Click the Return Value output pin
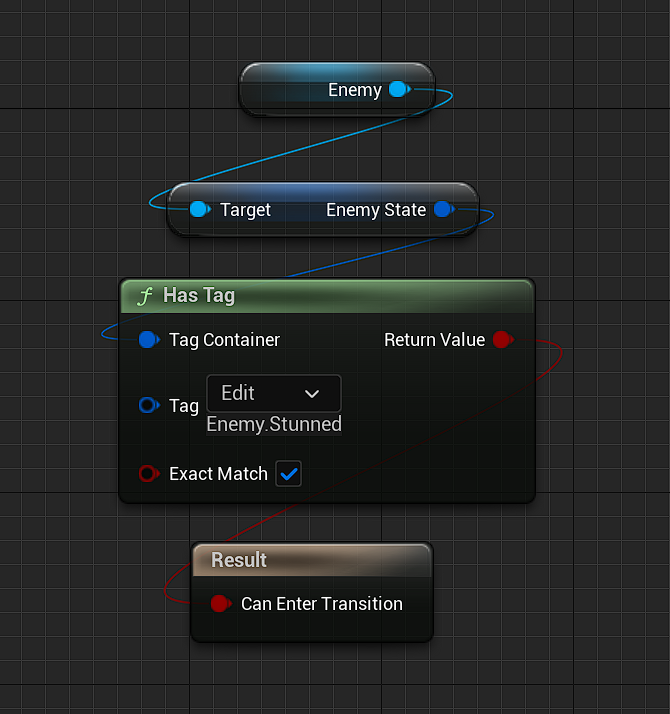This screenshot has width=670, height=714. (x=503, y=340)
